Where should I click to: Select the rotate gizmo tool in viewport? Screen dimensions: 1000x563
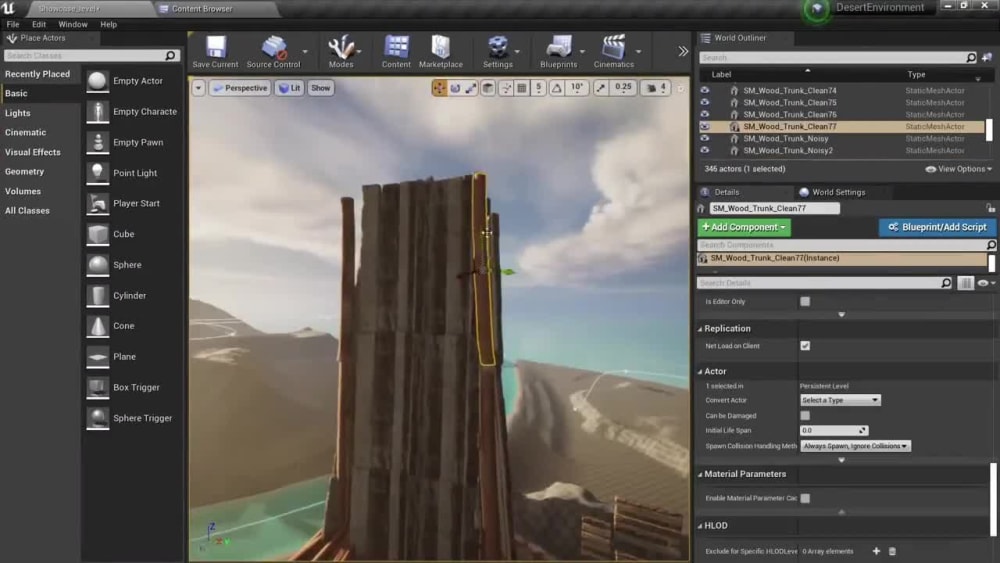click(x=455, y=88)
